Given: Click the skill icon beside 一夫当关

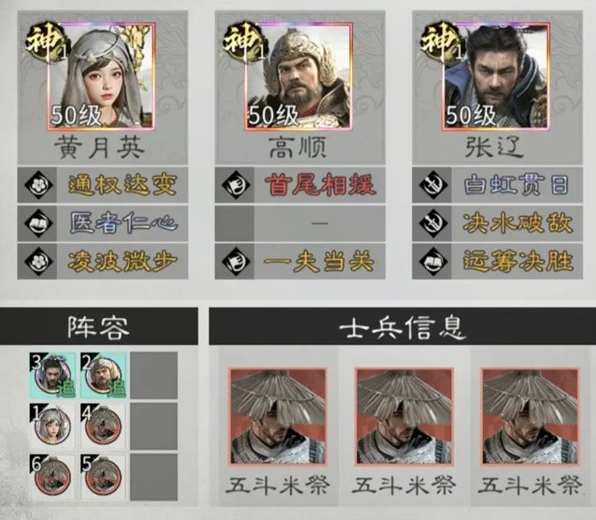Looking at the screenshot, I should pyautogui.click(x=236, y=262).
